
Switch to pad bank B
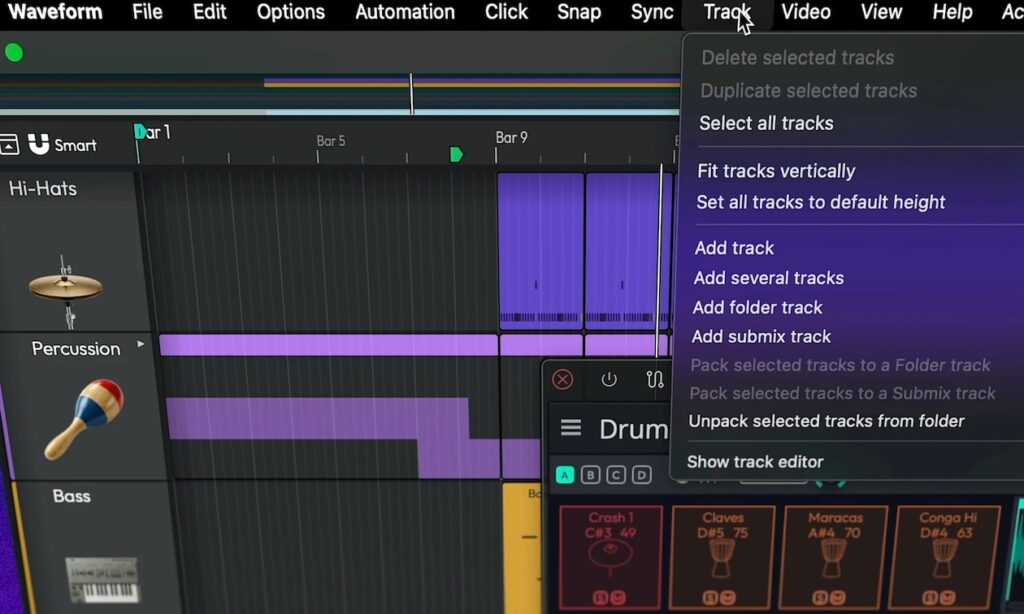click(x=590, y=475)
